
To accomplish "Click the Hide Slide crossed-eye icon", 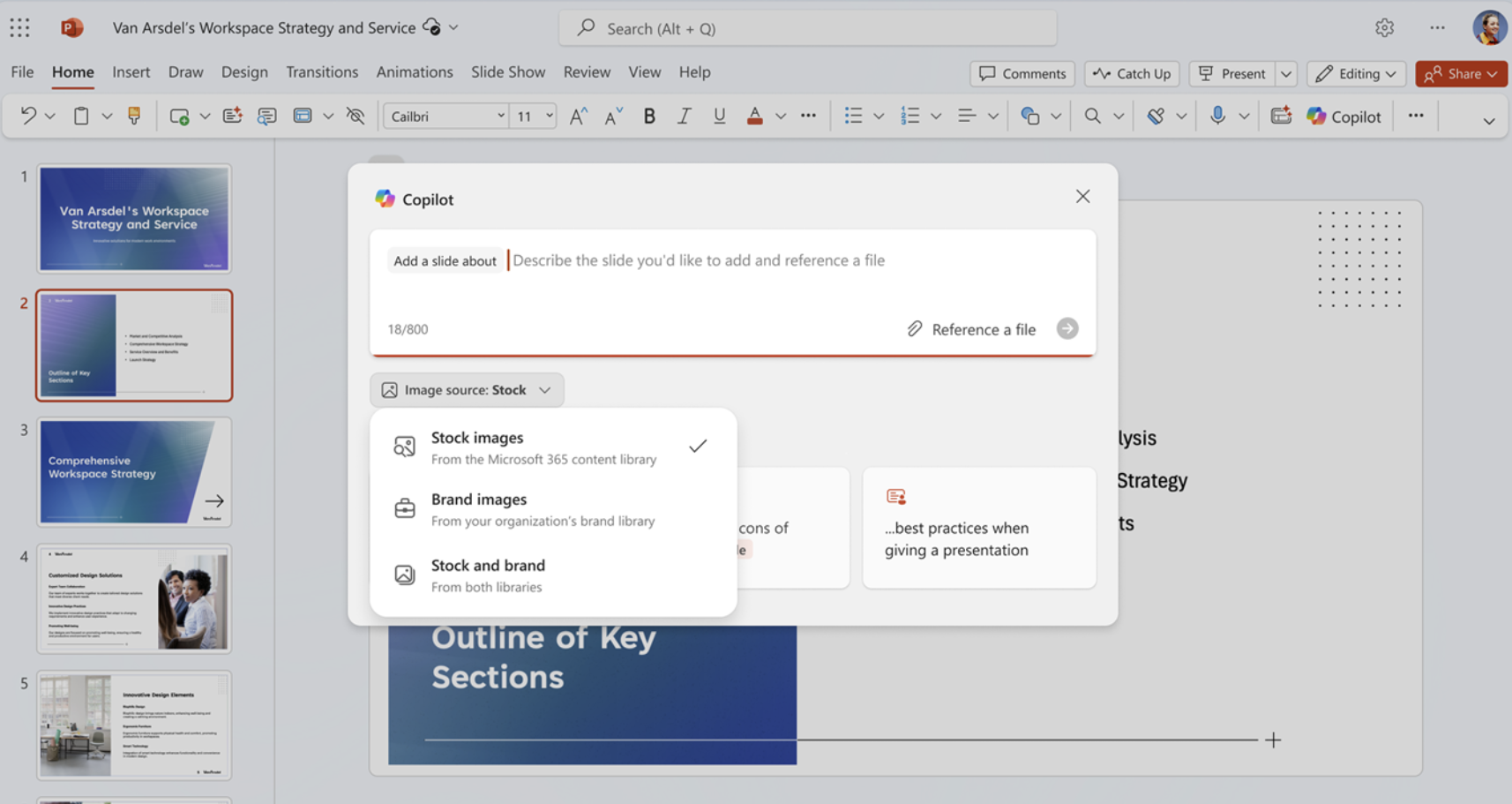I will tap(356, 116).
